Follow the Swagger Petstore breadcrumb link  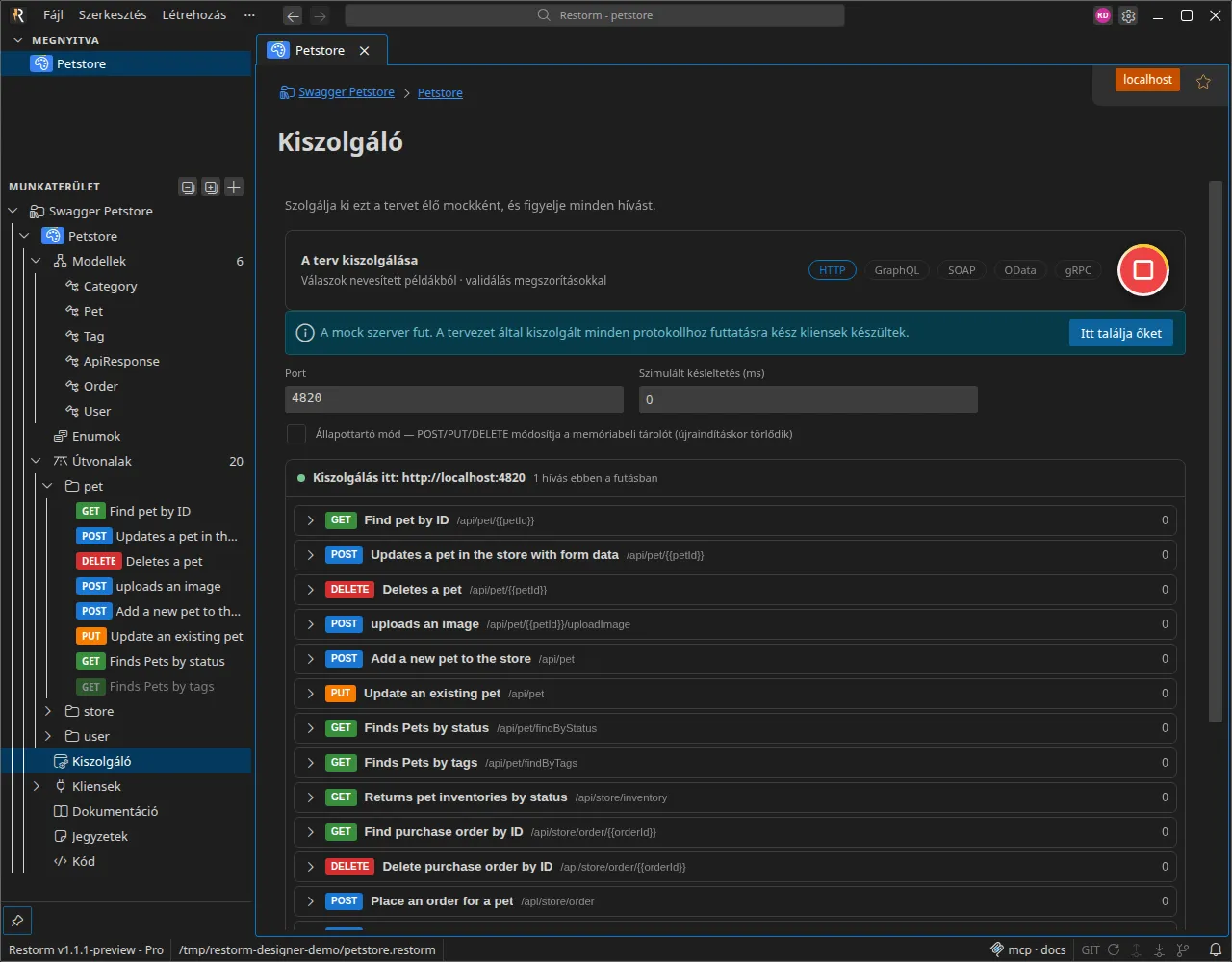346,92
